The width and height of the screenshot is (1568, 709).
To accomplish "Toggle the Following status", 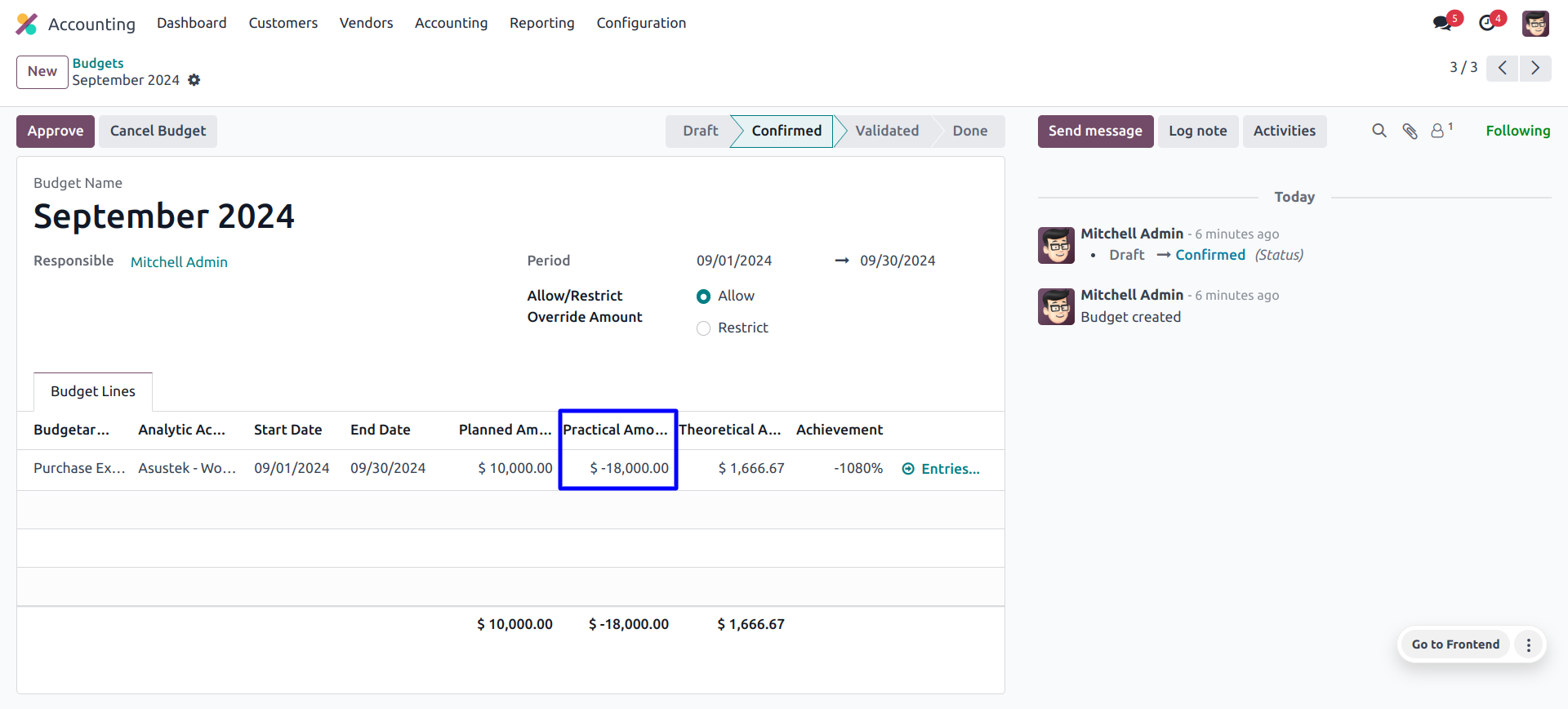I will tap(1517, 131).
